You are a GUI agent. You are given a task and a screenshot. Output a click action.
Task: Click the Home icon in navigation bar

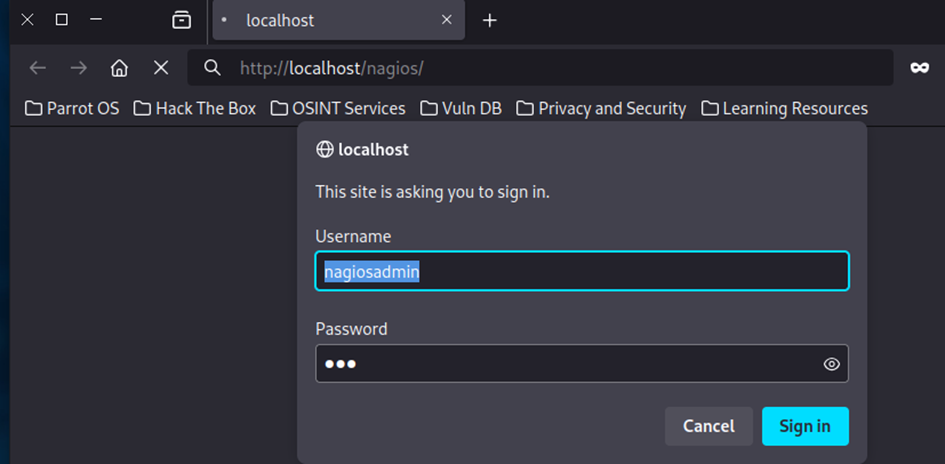(119, 68)
